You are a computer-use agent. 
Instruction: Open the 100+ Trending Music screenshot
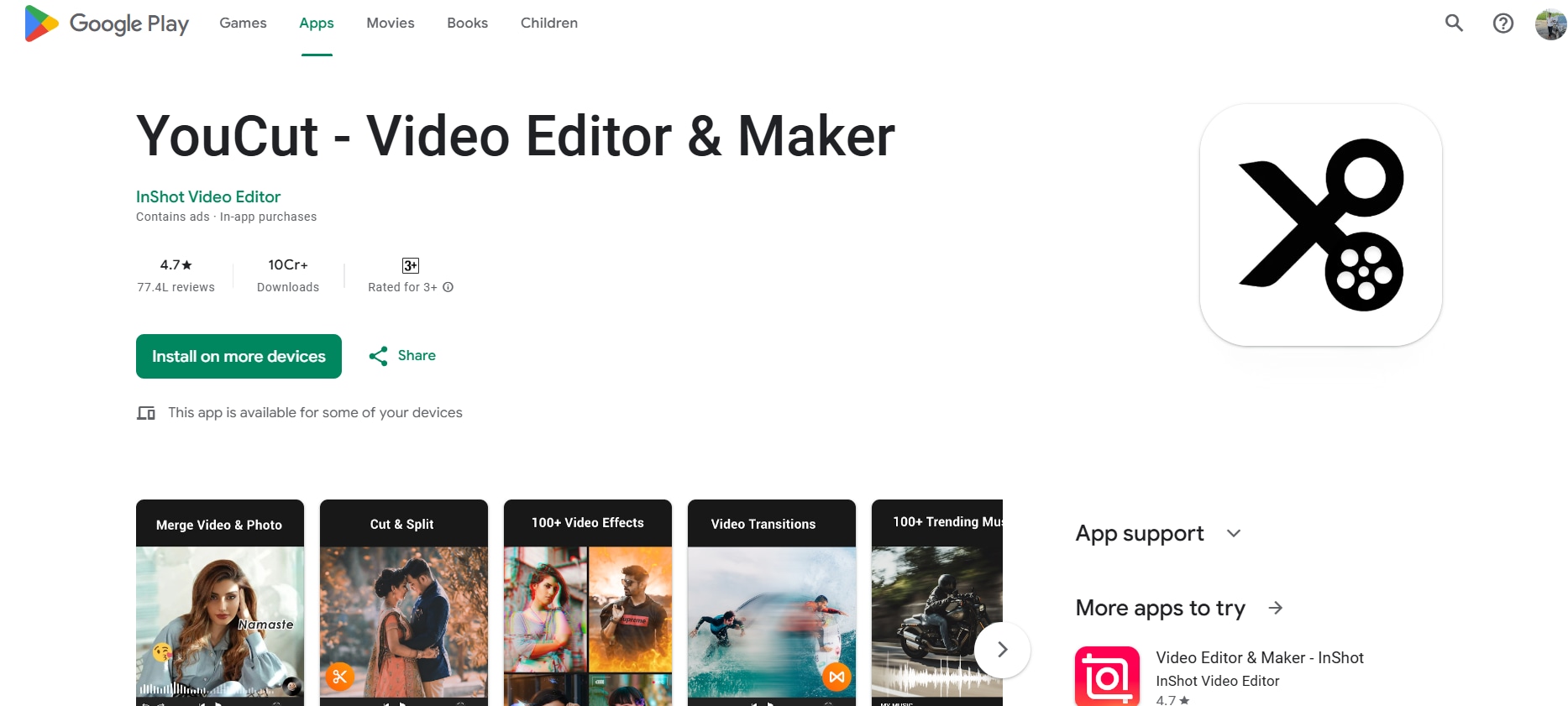(x=937, y=603)
